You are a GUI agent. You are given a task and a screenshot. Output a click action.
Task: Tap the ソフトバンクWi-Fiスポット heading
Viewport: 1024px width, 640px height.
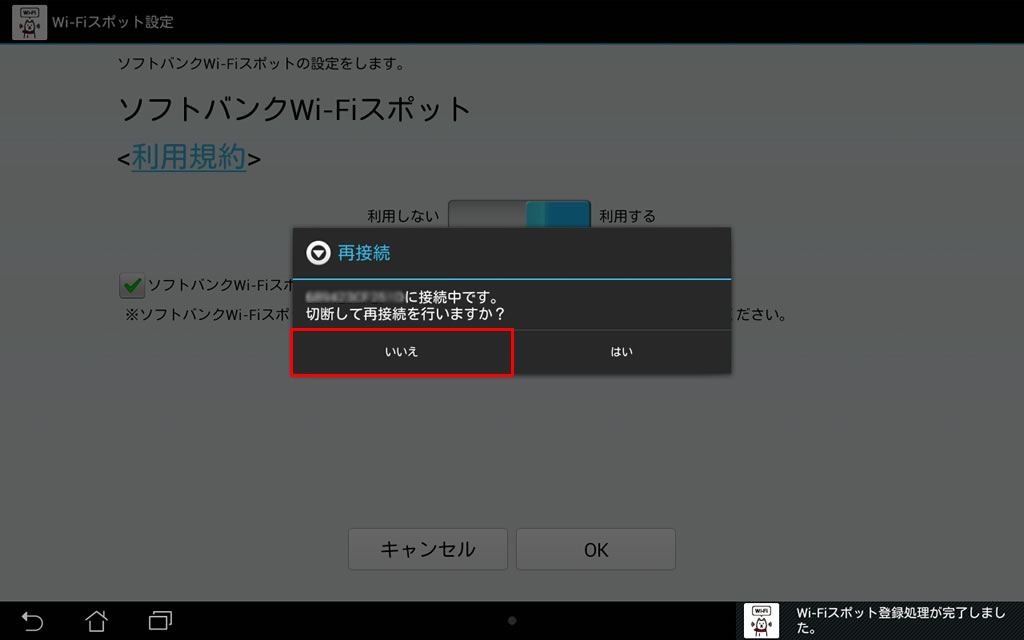click(295, 108)
